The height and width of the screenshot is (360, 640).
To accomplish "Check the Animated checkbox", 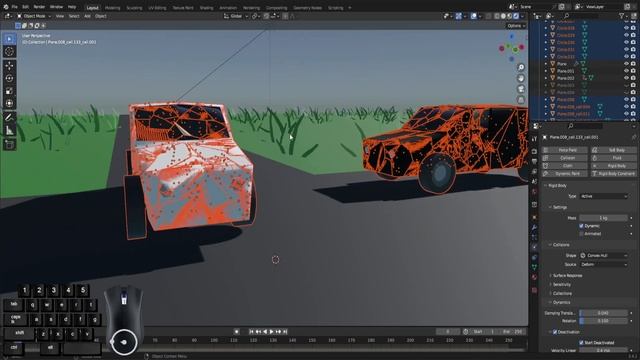I will click(581, 234).
